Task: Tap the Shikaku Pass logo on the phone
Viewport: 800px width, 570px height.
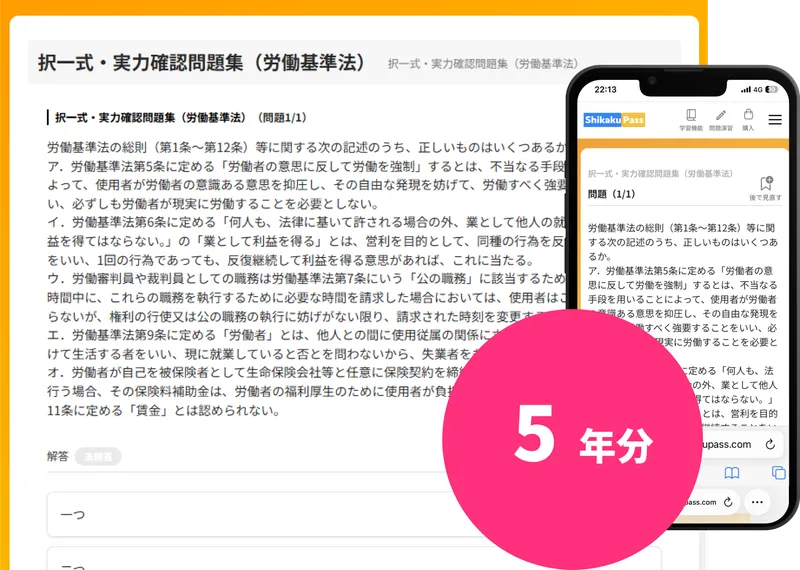Action: 614,120
